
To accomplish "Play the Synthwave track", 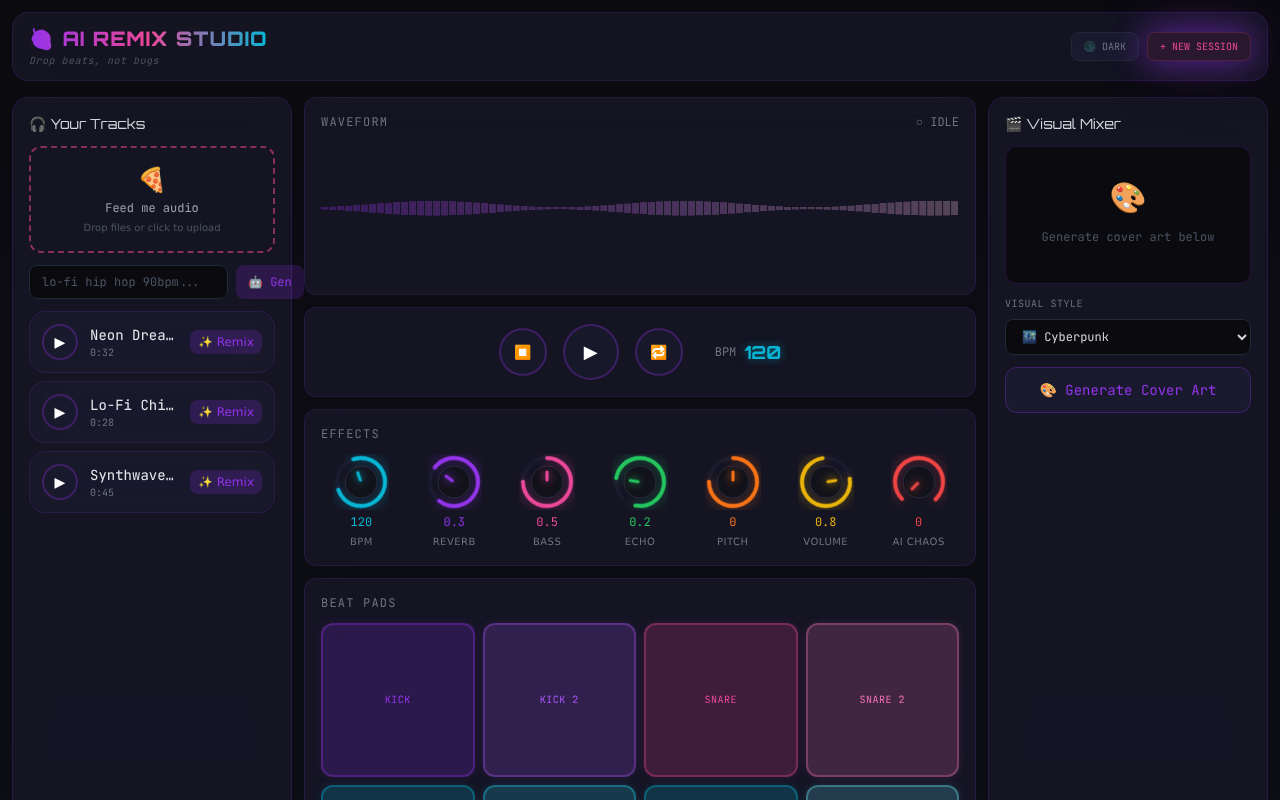I will (60, 482).
